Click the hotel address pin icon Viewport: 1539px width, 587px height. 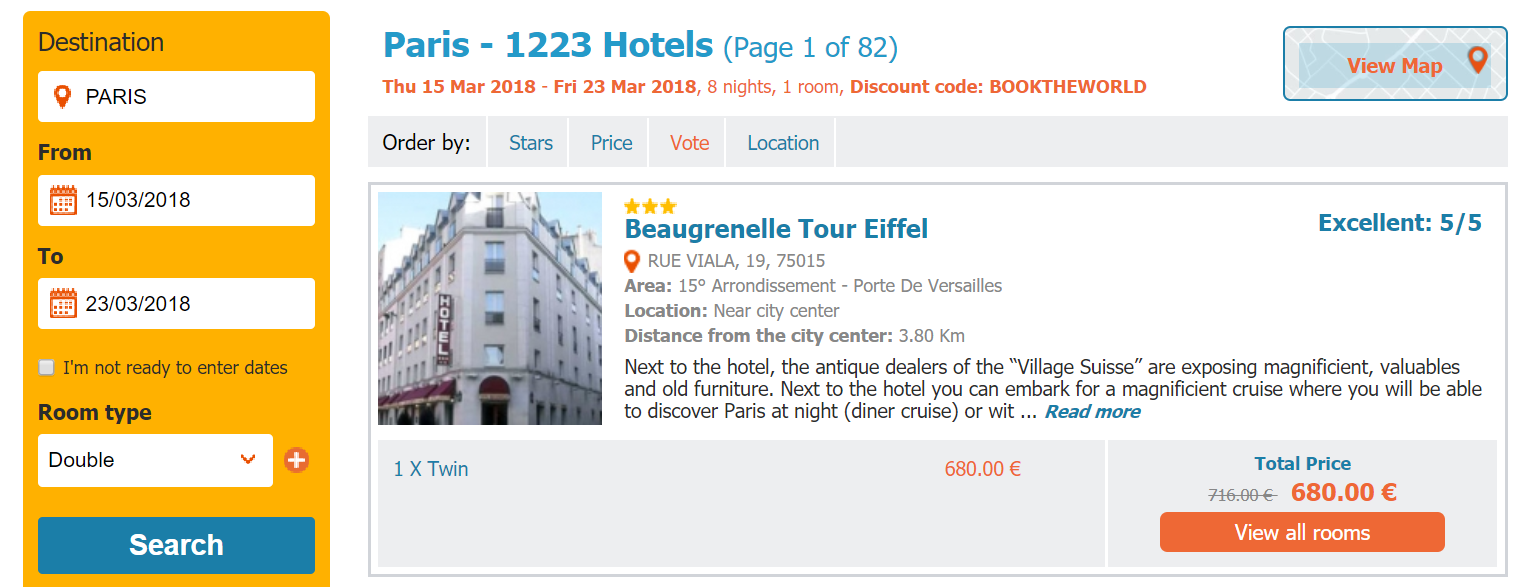[632, 262]
